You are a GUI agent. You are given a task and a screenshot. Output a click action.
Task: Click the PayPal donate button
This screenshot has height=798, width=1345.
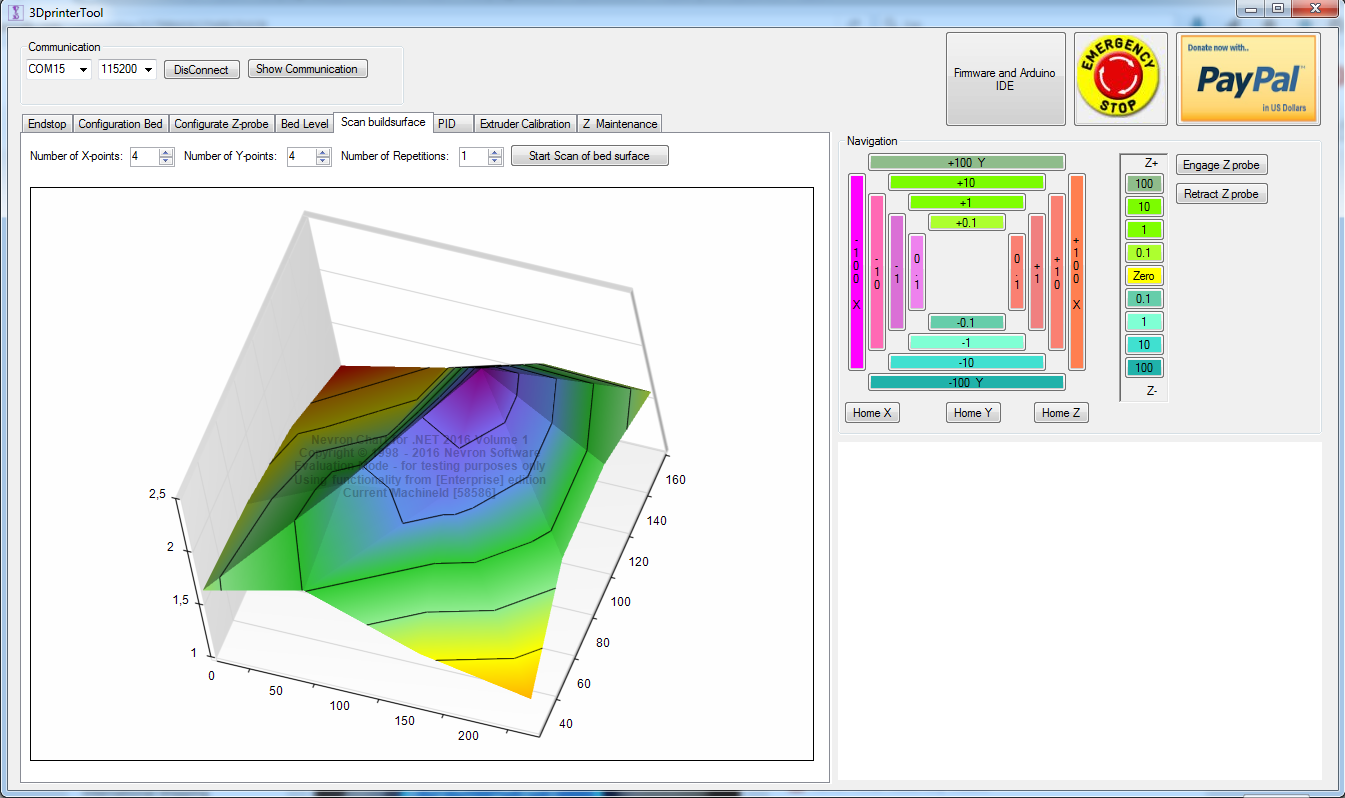[1248, 79]
